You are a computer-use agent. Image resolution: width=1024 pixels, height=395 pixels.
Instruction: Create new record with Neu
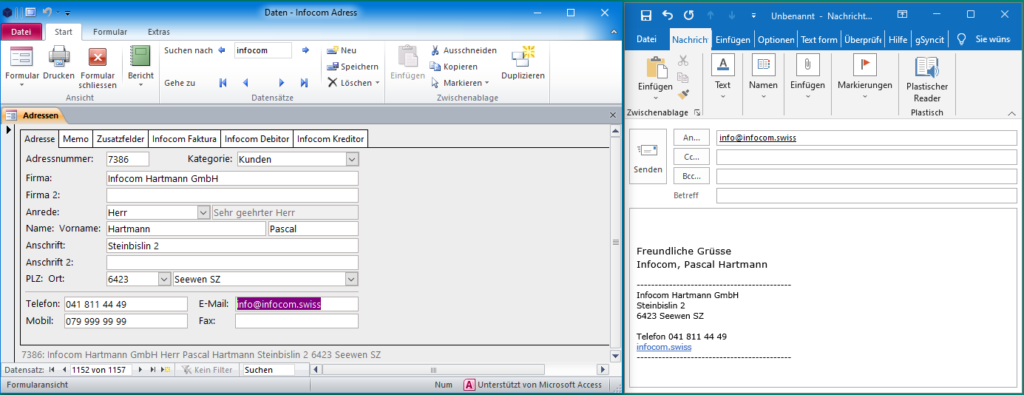342,50
